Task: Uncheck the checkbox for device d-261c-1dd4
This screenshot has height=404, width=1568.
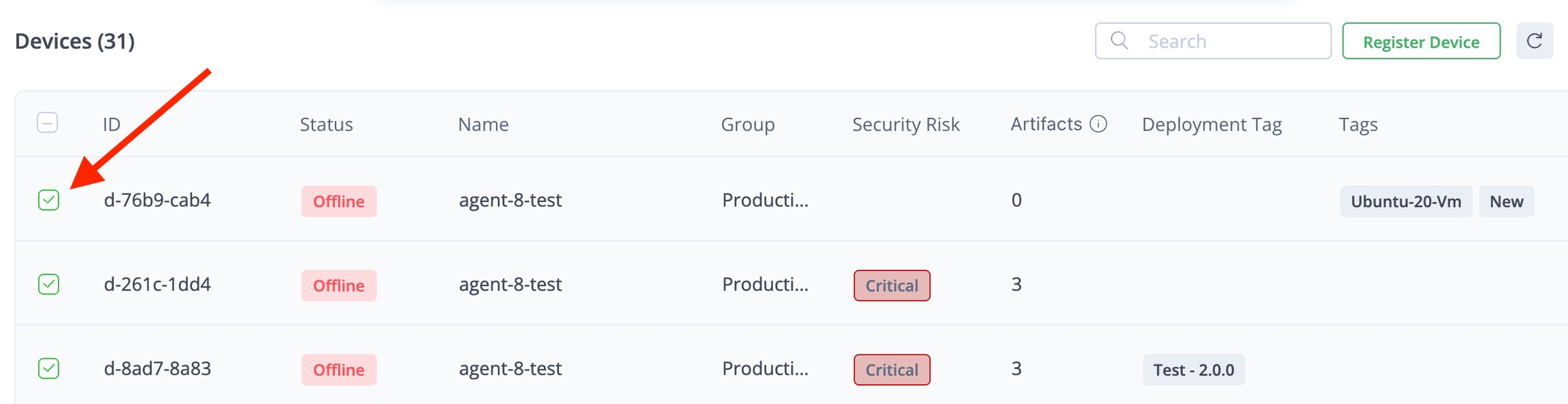Action: click(49, 284)
